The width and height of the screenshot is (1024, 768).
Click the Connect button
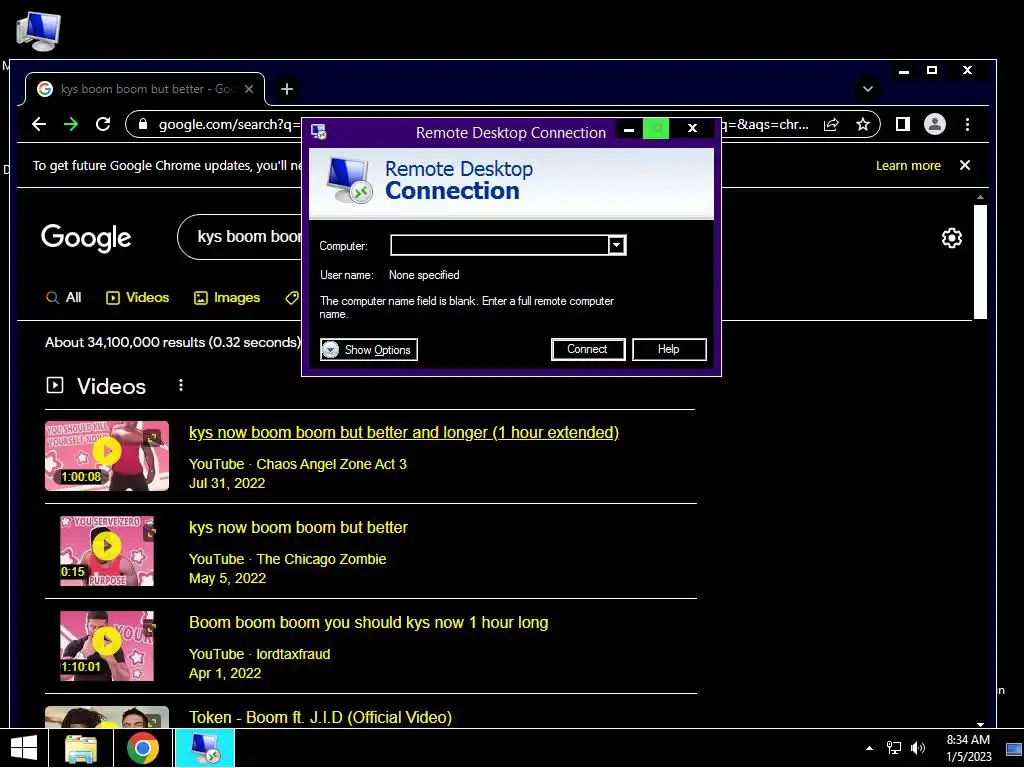click(588, 349)
